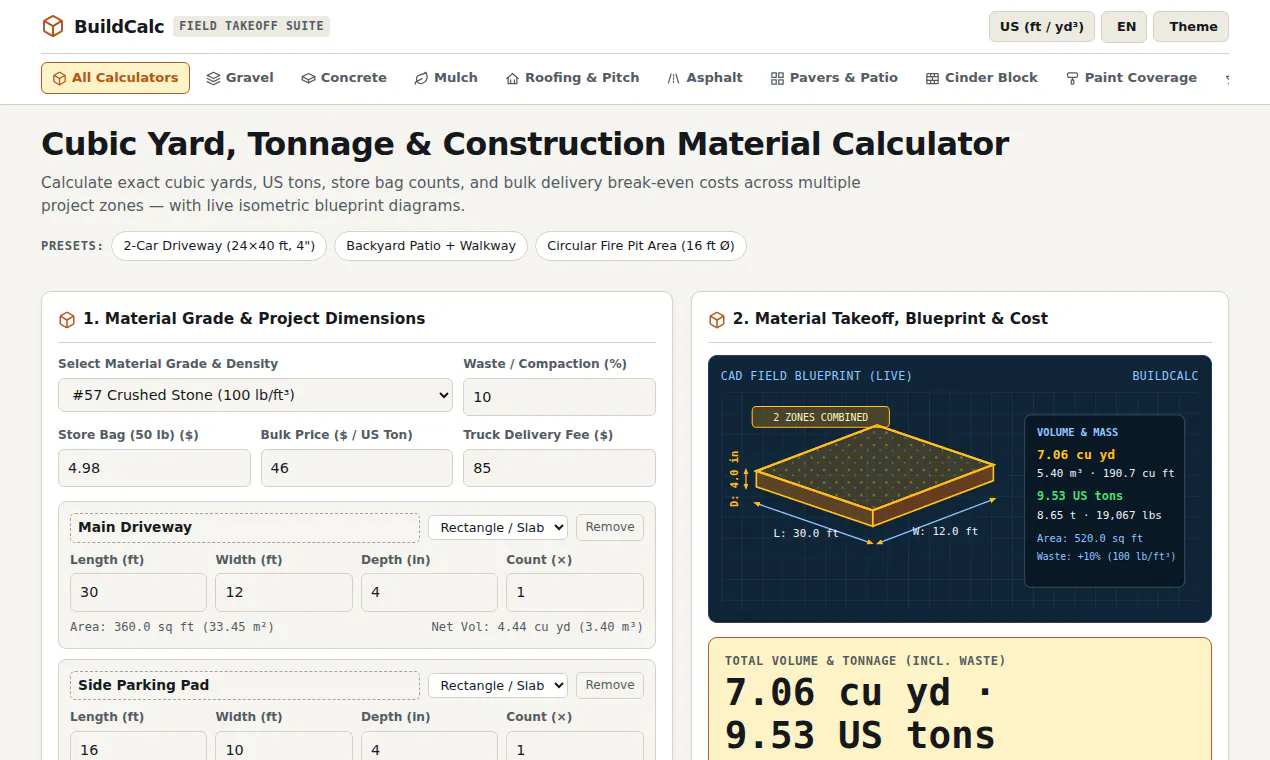Apply the 2-Car Driveway preset

pyautogui.click(x=219, y=246)
